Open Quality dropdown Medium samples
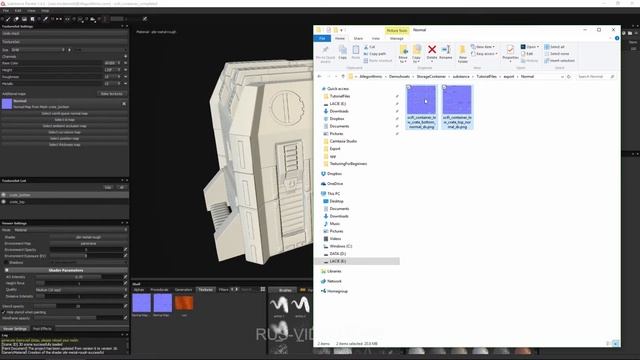This screenshot has width=640, height=360. pos(81,290)
